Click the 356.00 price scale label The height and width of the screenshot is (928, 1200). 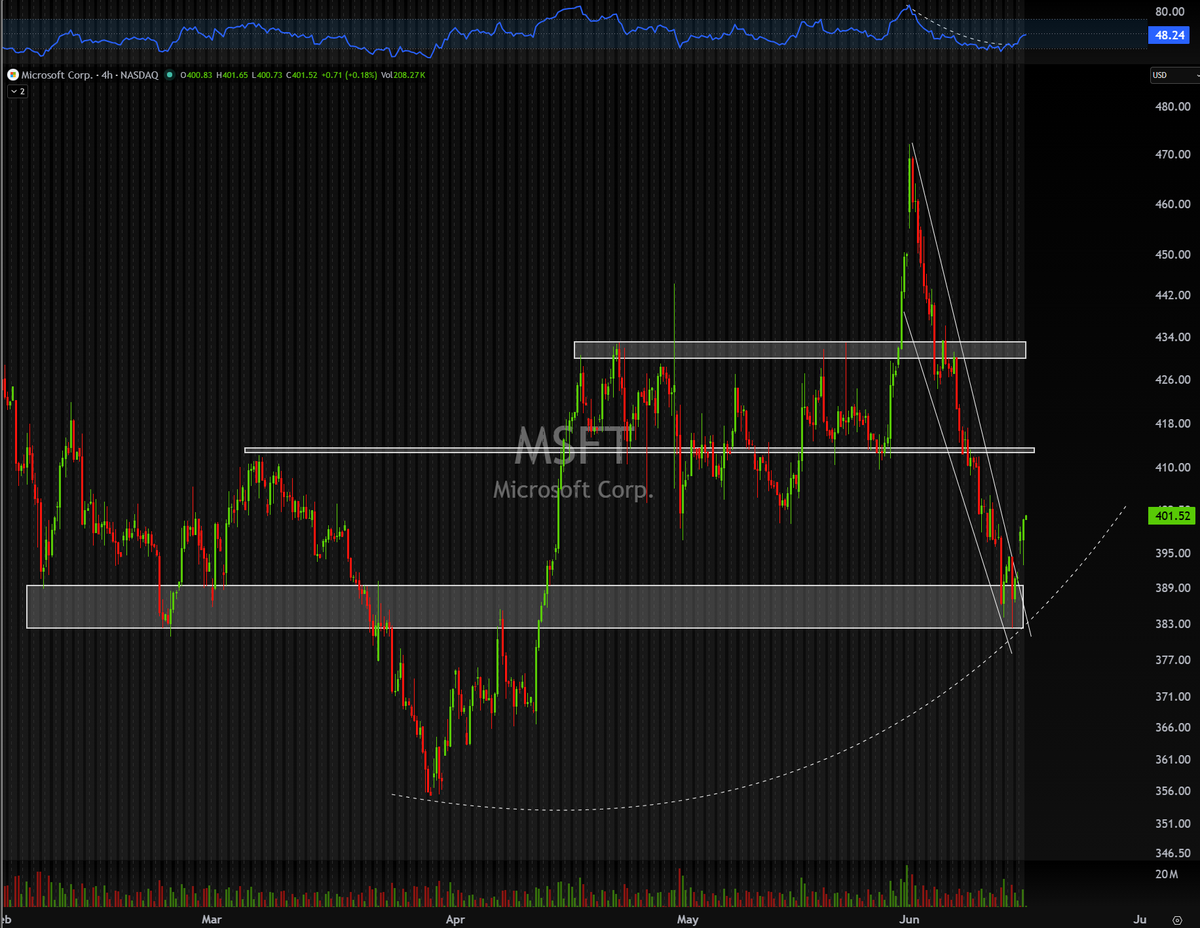1172,791
